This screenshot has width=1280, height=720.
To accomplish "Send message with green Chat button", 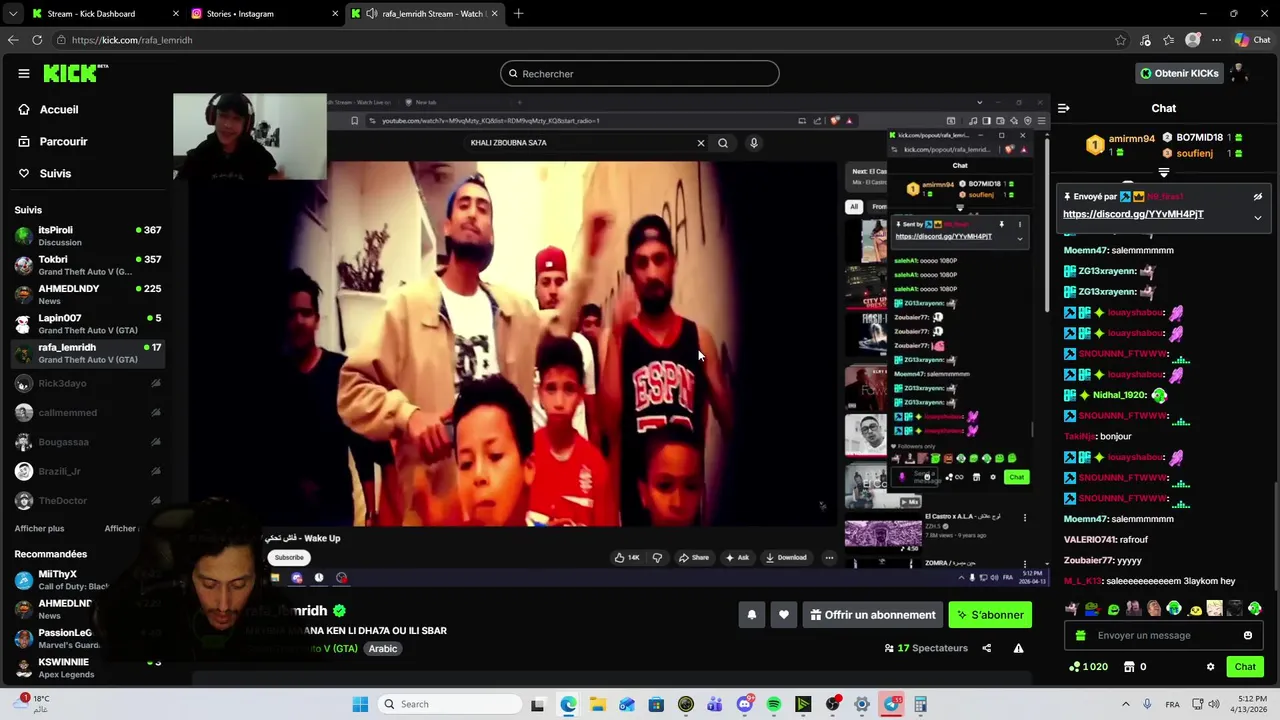I will tap(1245, 667).
